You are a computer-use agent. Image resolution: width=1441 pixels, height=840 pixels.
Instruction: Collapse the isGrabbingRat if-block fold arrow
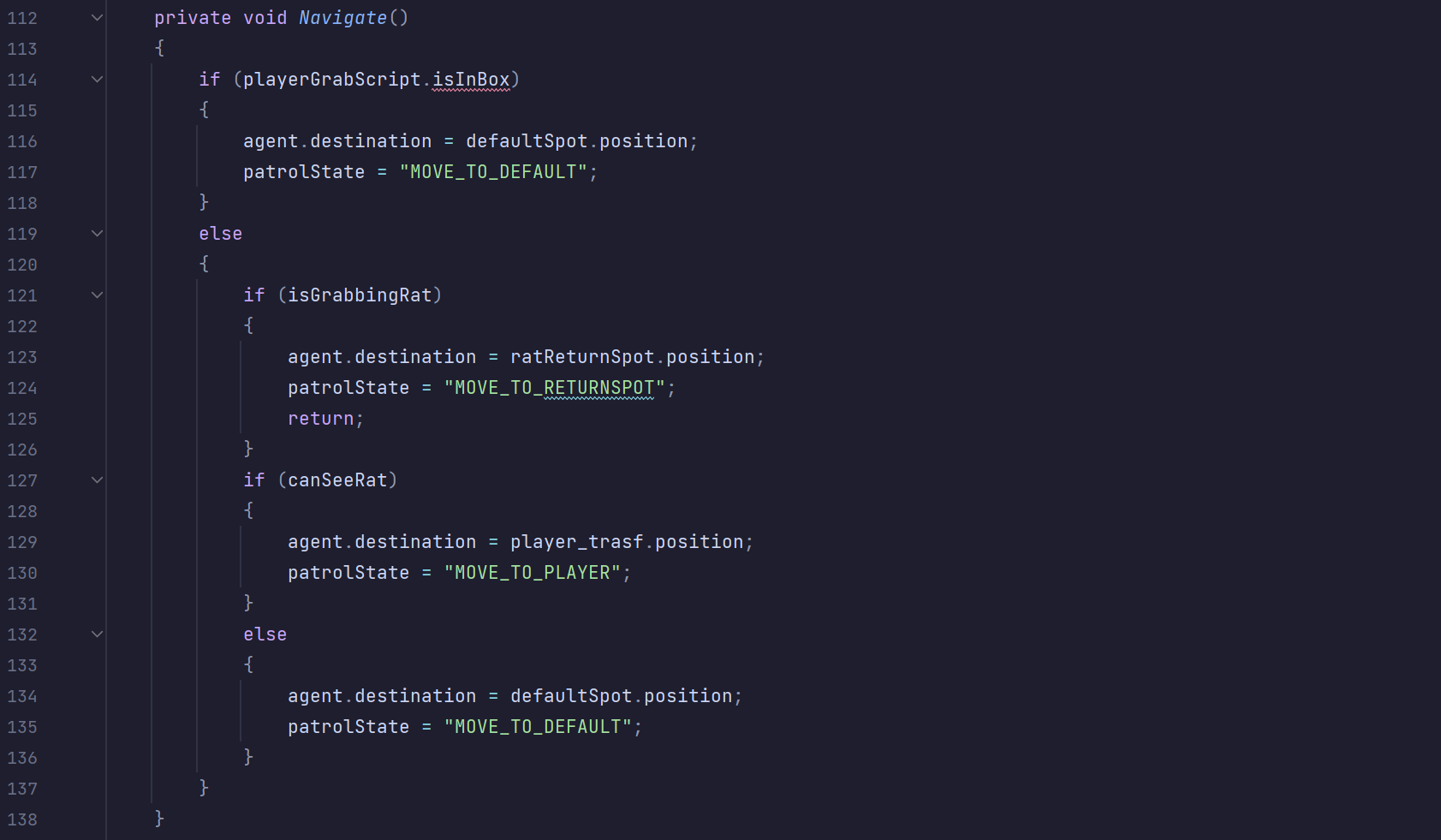97,295
